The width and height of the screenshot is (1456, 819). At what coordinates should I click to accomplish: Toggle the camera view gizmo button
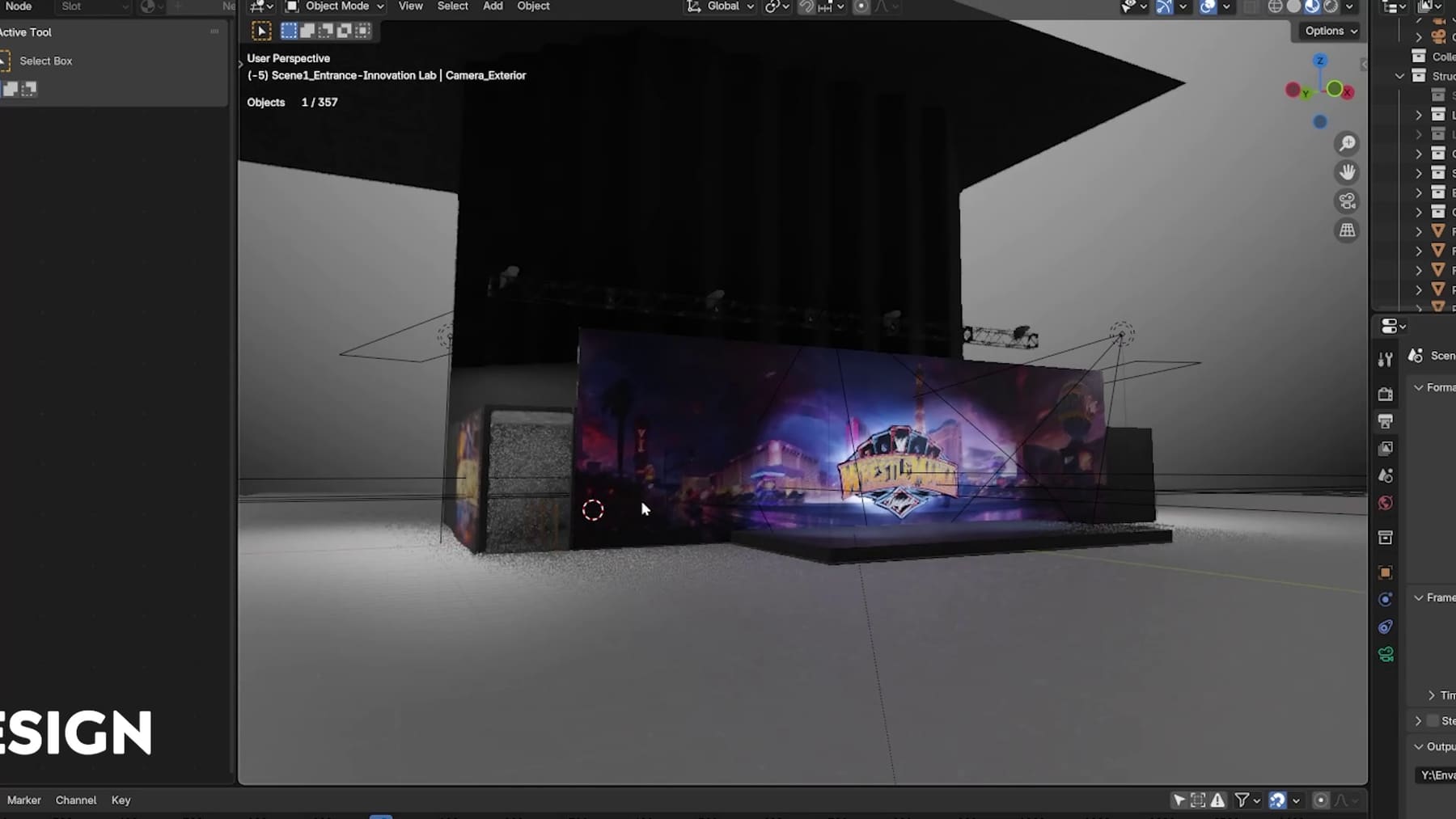point(1347,201)
